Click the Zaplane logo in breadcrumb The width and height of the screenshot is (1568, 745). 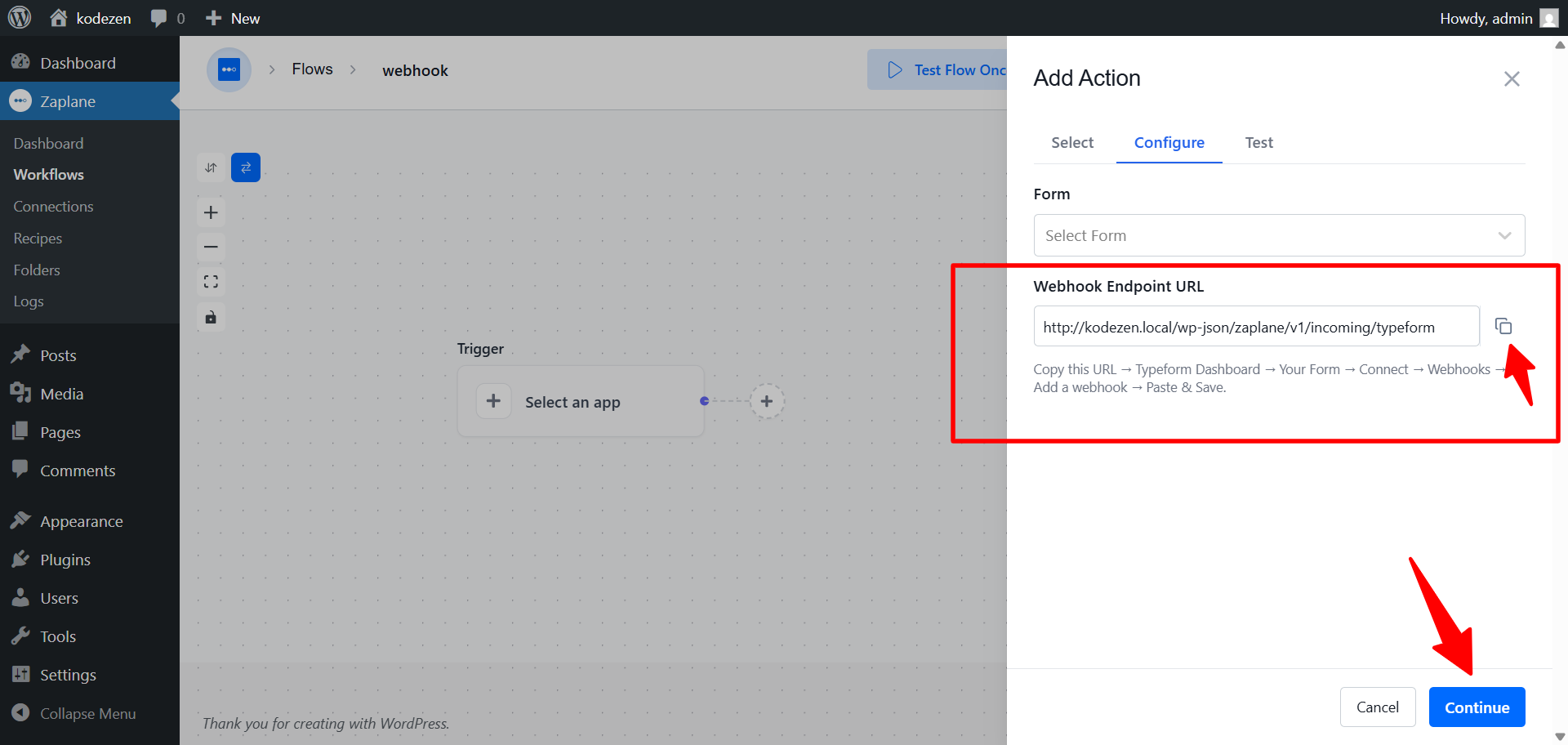[x=229, y=69]
